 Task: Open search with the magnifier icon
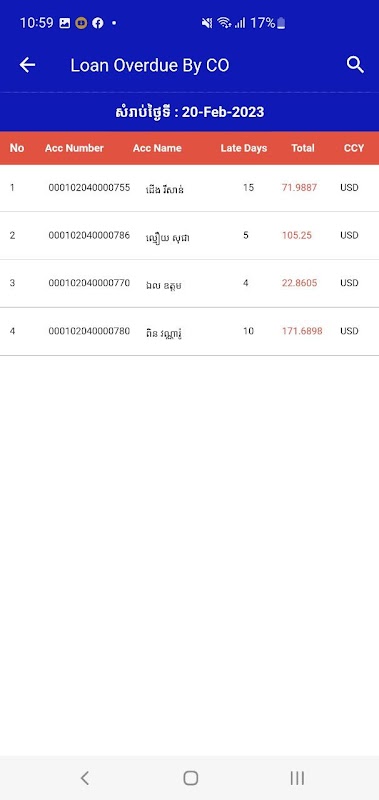point(355,65)
